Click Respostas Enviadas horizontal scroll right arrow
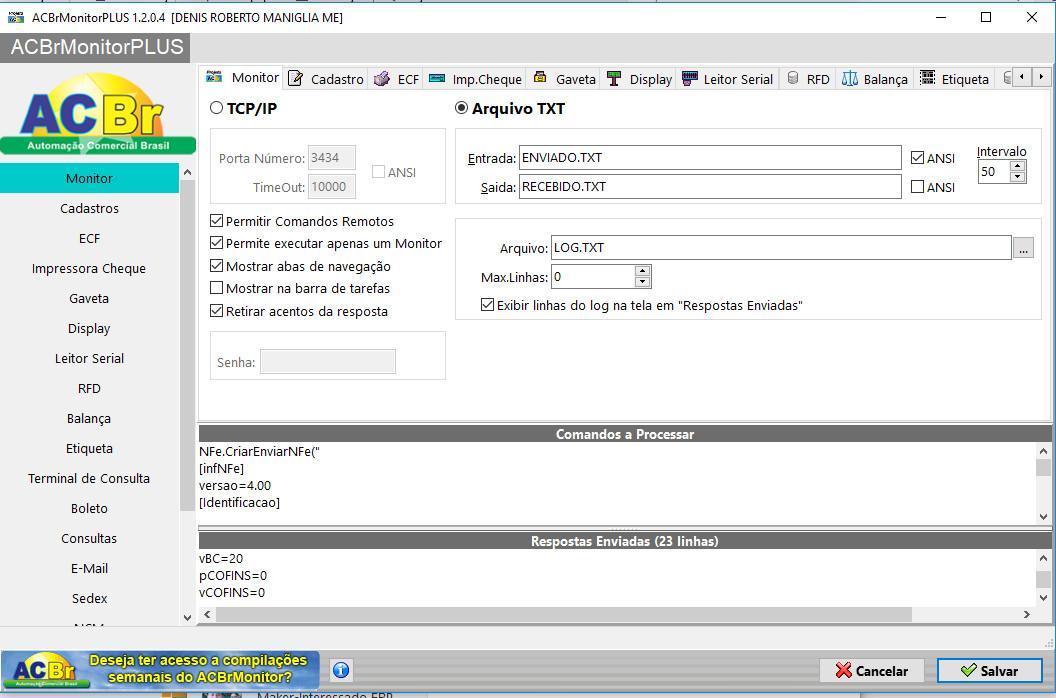The width and height of the screenshot is (1056, 698). (1026, 614)
